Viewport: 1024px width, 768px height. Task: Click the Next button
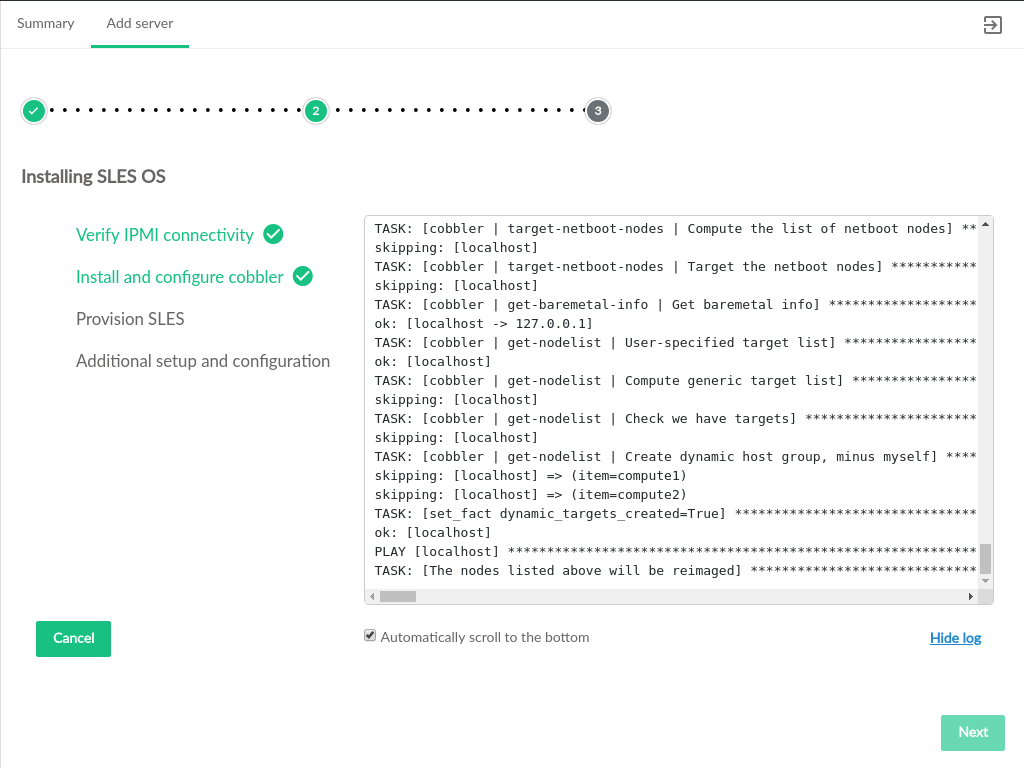972,732
